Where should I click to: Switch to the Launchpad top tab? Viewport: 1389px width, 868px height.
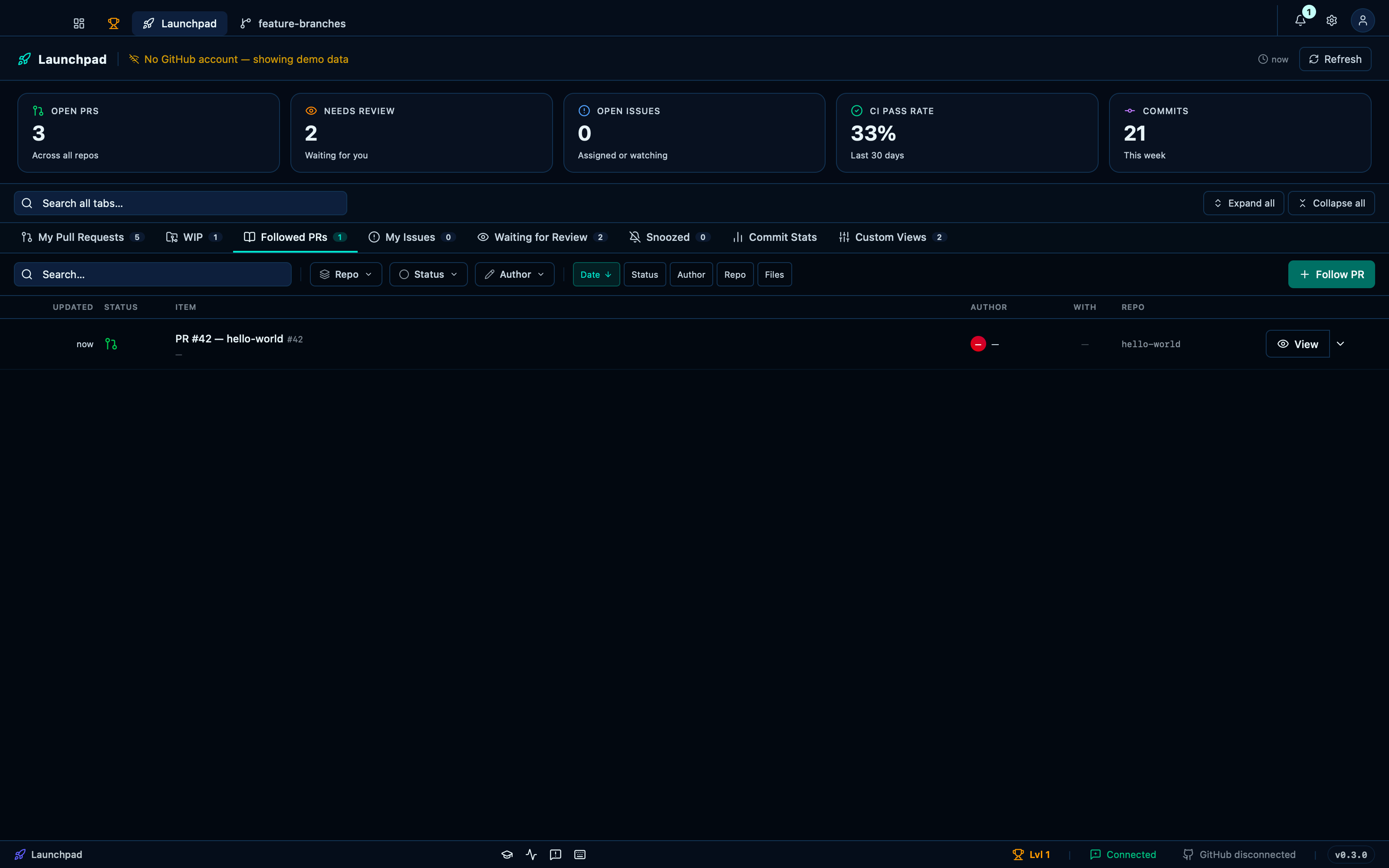(x=180, y=23)
